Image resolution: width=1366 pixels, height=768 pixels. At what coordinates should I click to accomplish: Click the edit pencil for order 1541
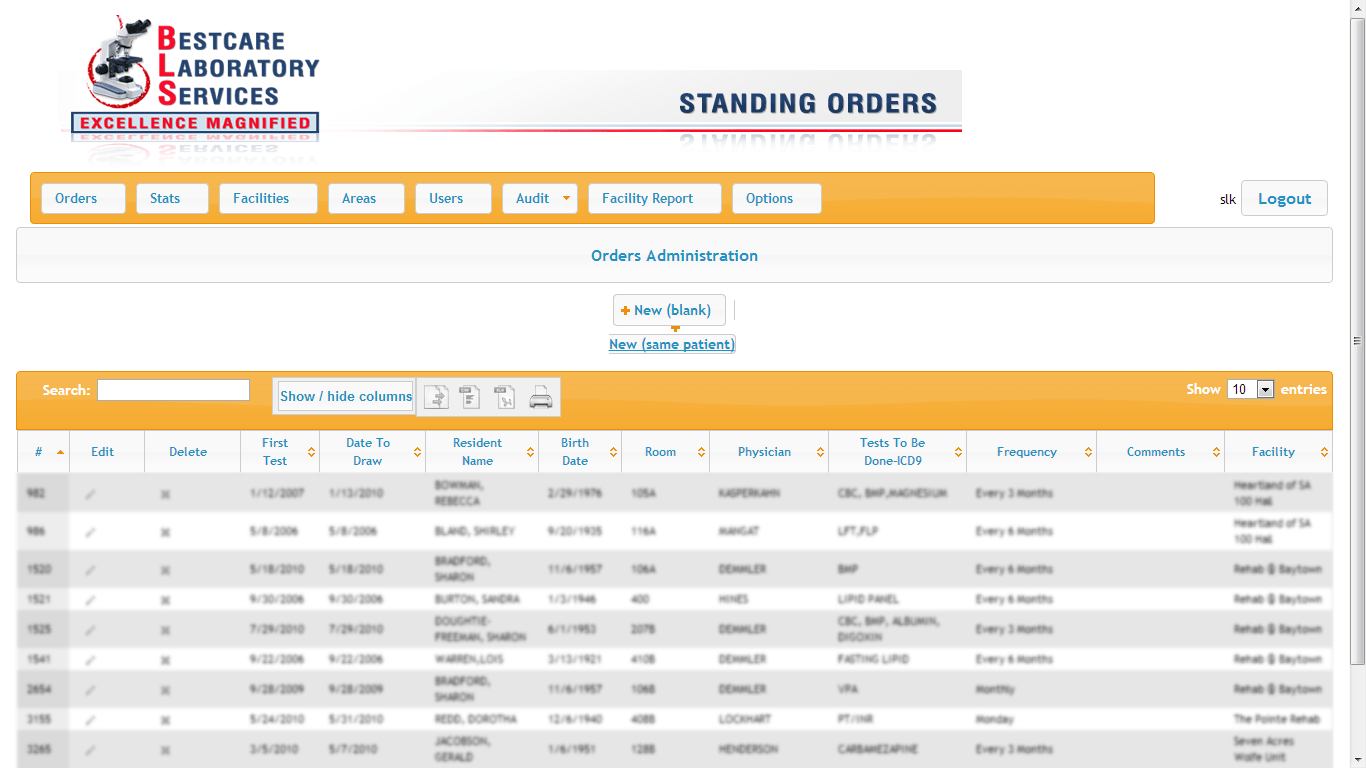pyautogui.click(x=91, y=660)
